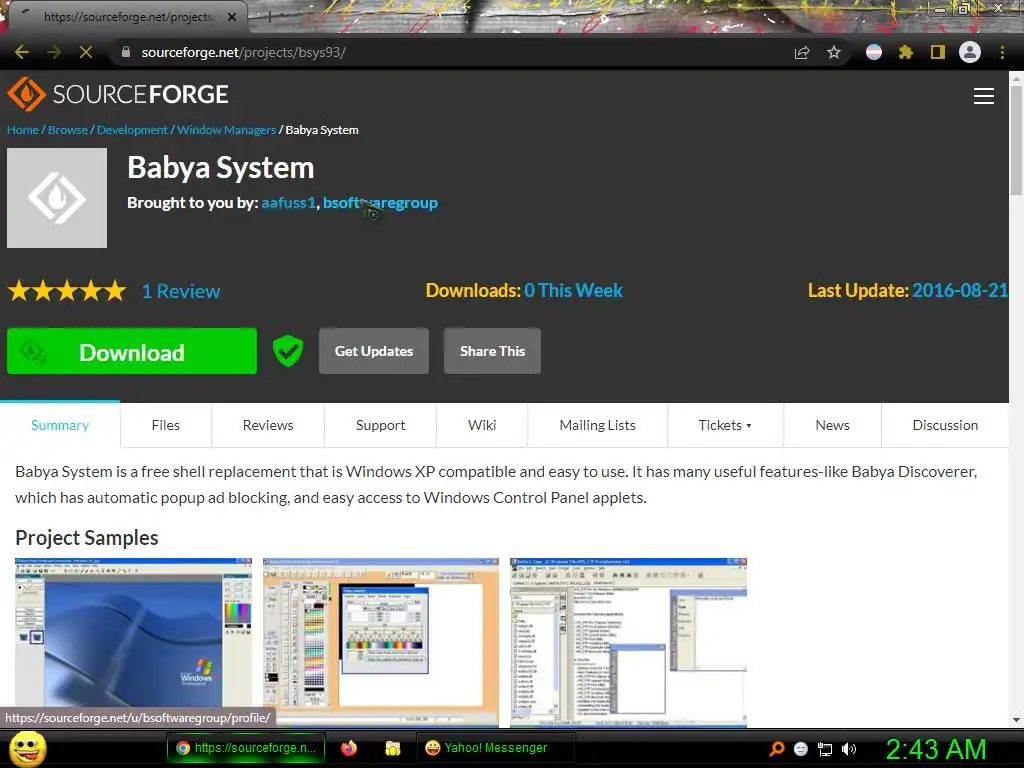Image resolution: width=1024 pixels, height=768 pixels.
Task: Click the Babya System project icon
Action: coord(57,198)
